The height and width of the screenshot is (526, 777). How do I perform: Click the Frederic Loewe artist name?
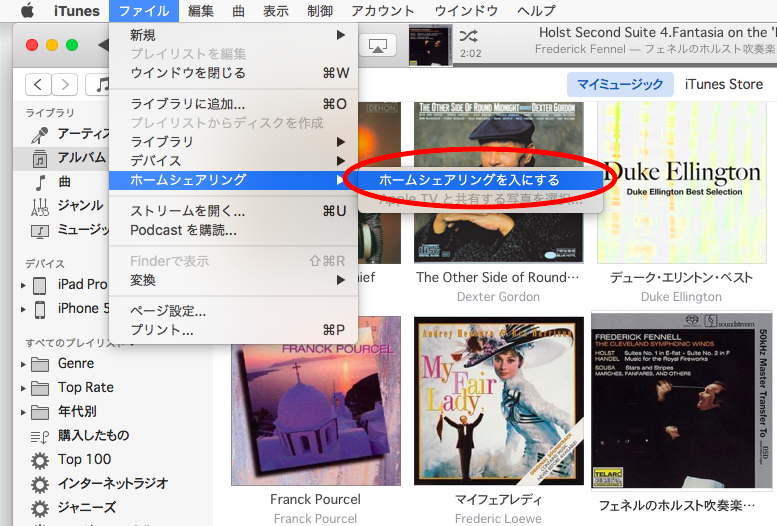(498, 519)
